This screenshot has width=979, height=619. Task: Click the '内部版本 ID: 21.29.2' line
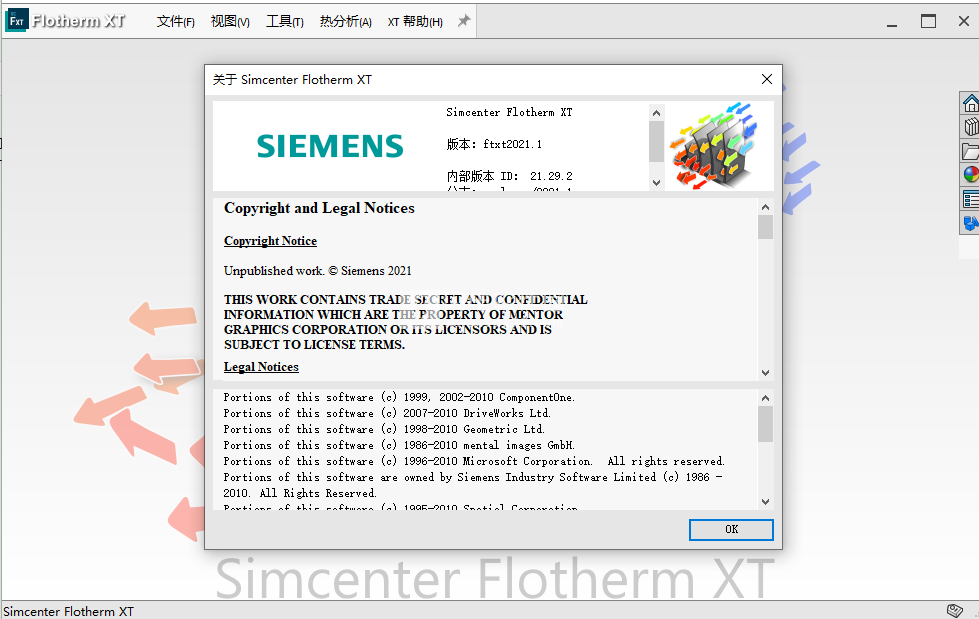click(x=509, y=176)
